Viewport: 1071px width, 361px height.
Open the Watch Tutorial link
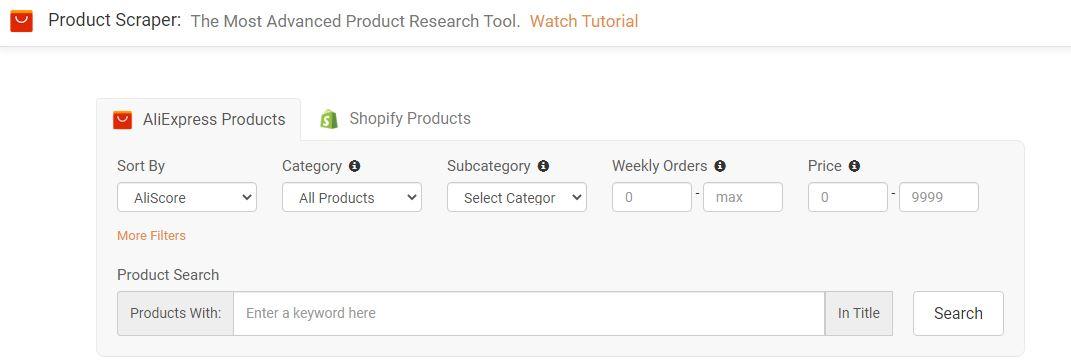point(584,21)
